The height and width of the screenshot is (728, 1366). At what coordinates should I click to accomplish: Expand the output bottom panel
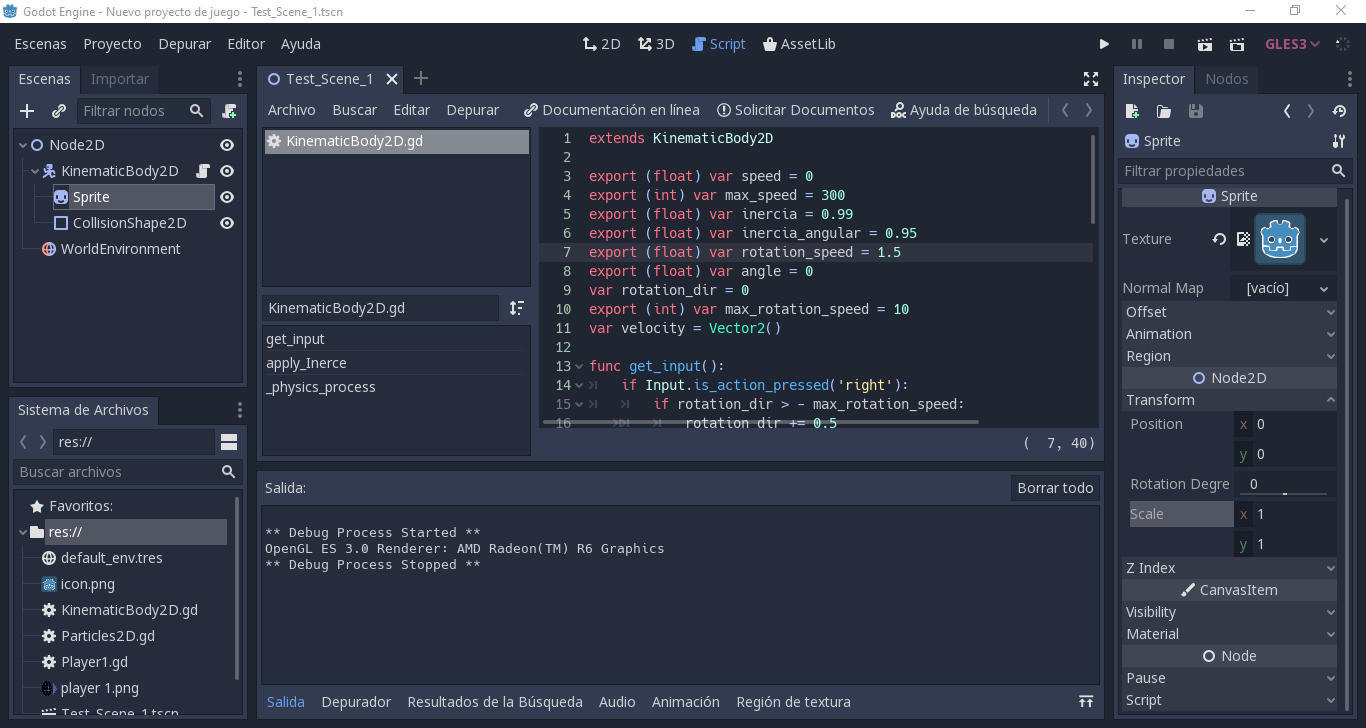(x=1086, y=702)
